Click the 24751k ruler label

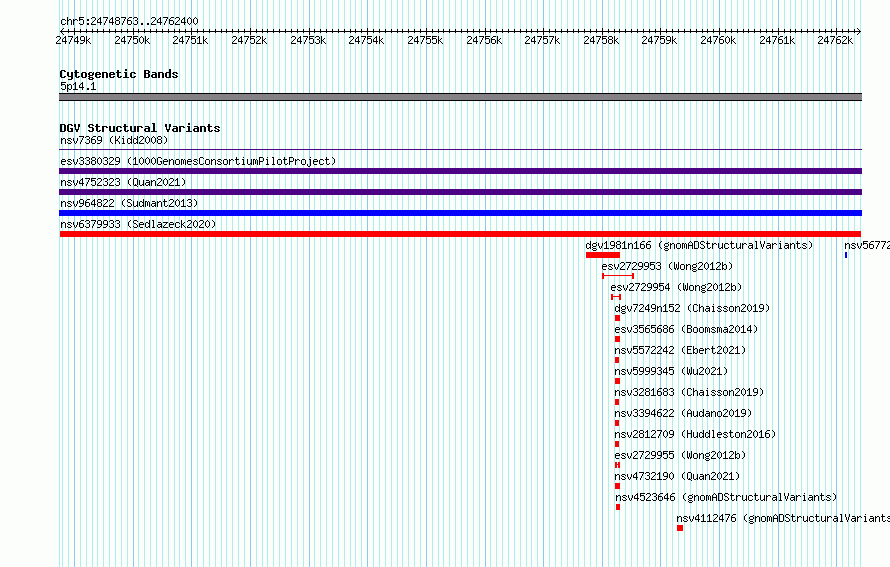click(x=190, y=40)
